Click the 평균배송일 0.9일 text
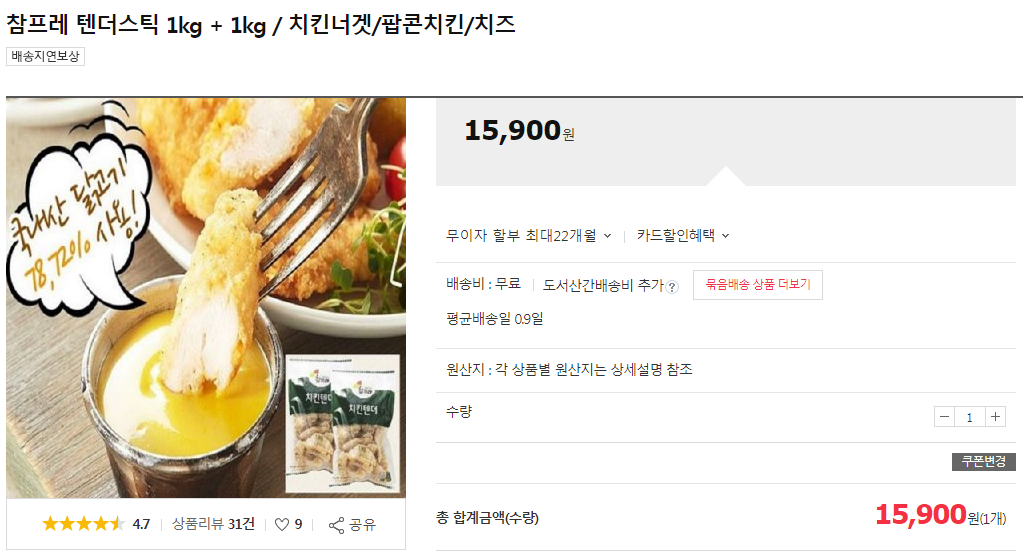Viewport: 1023px width, 559px height. point(494,320)
